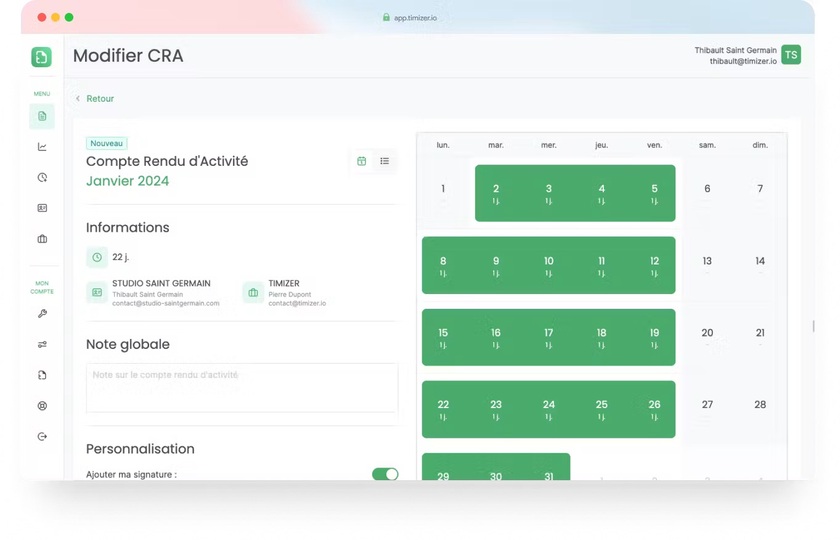The image size is (840, 540).
Task: Open the file export sidebar icon
Action: 42,375
